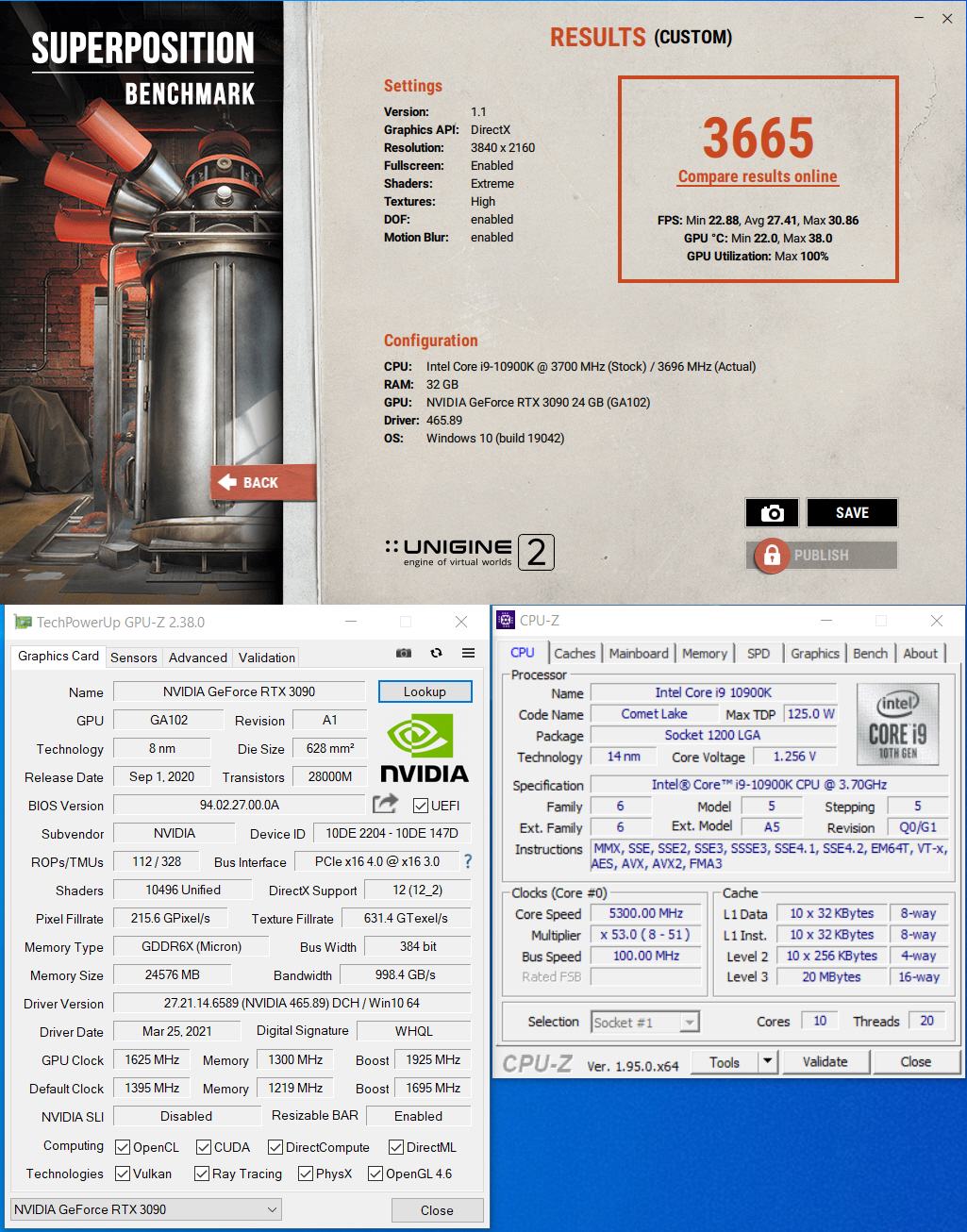Image resolution: width=967 pixels, height=1232 pixels.
Task: Open the Socket #1 selection dropdown
Action: pos(645,1022)
